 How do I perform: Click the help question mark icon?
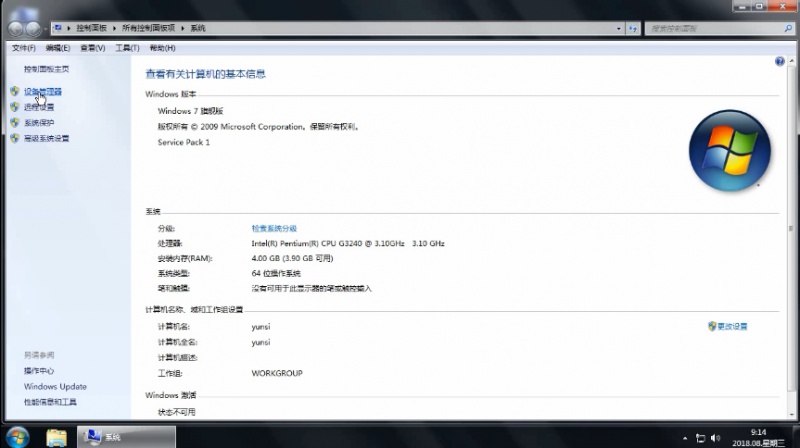click(x=780, y=62)
